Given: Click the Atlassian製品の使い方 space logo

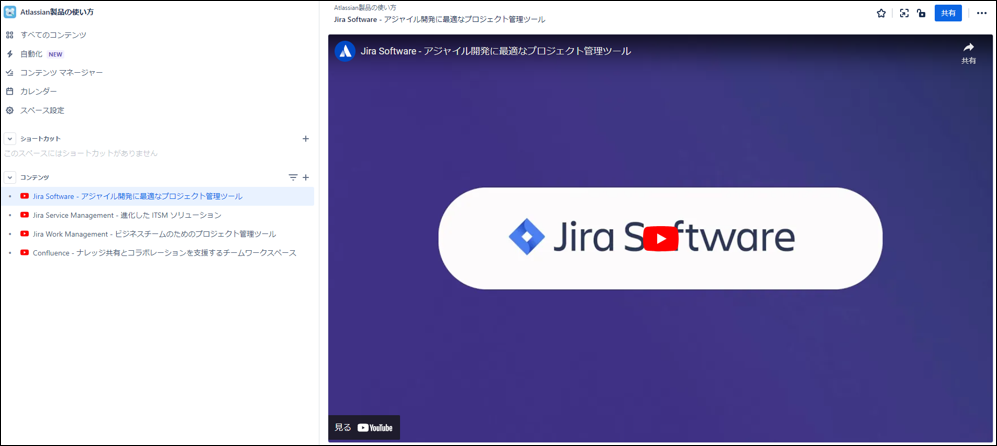Looking at the screenshot, I should point(10,13).
